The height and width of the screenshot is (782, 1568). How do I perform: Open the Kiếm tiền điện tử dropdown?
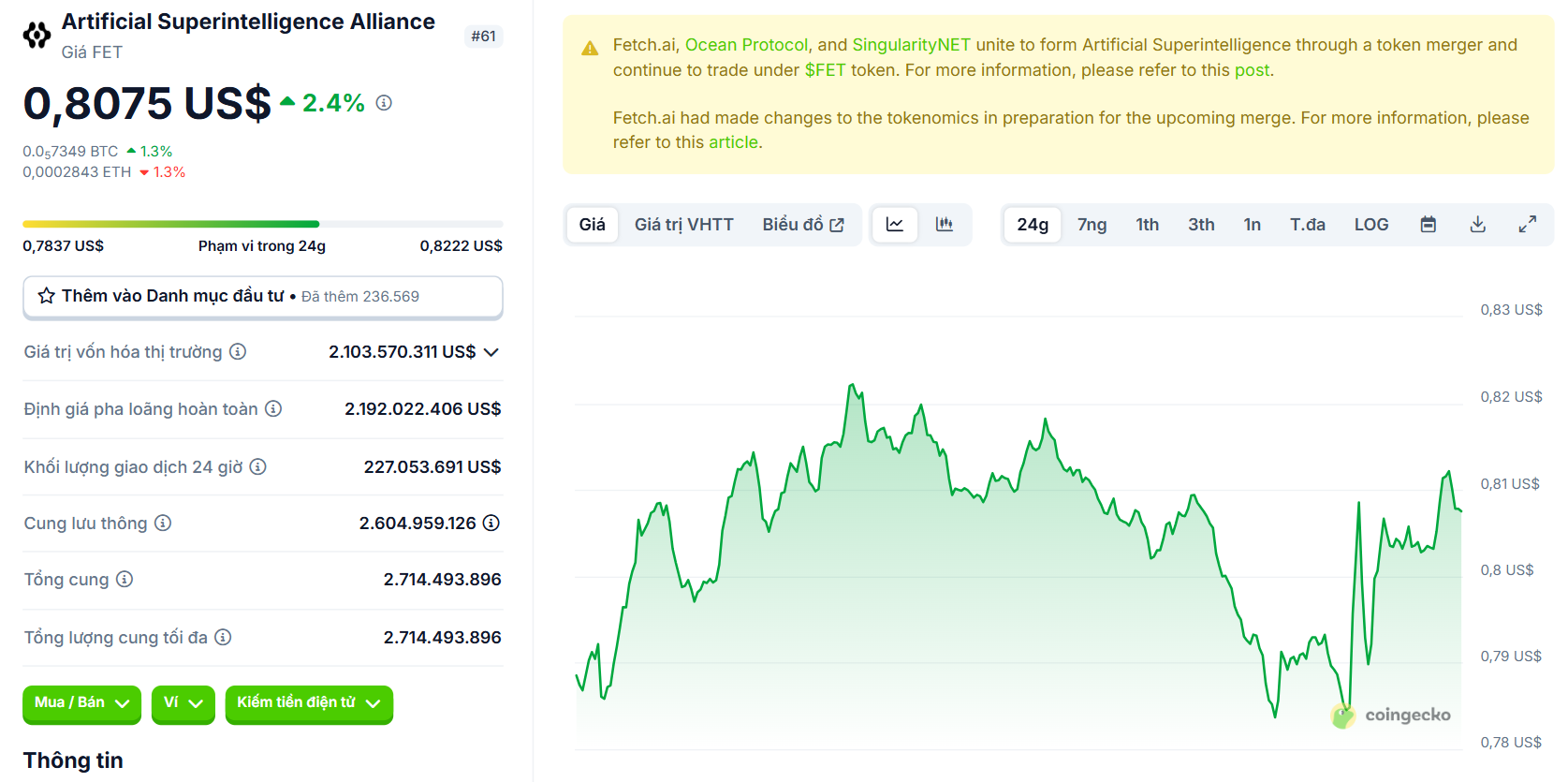pos(309,704)
